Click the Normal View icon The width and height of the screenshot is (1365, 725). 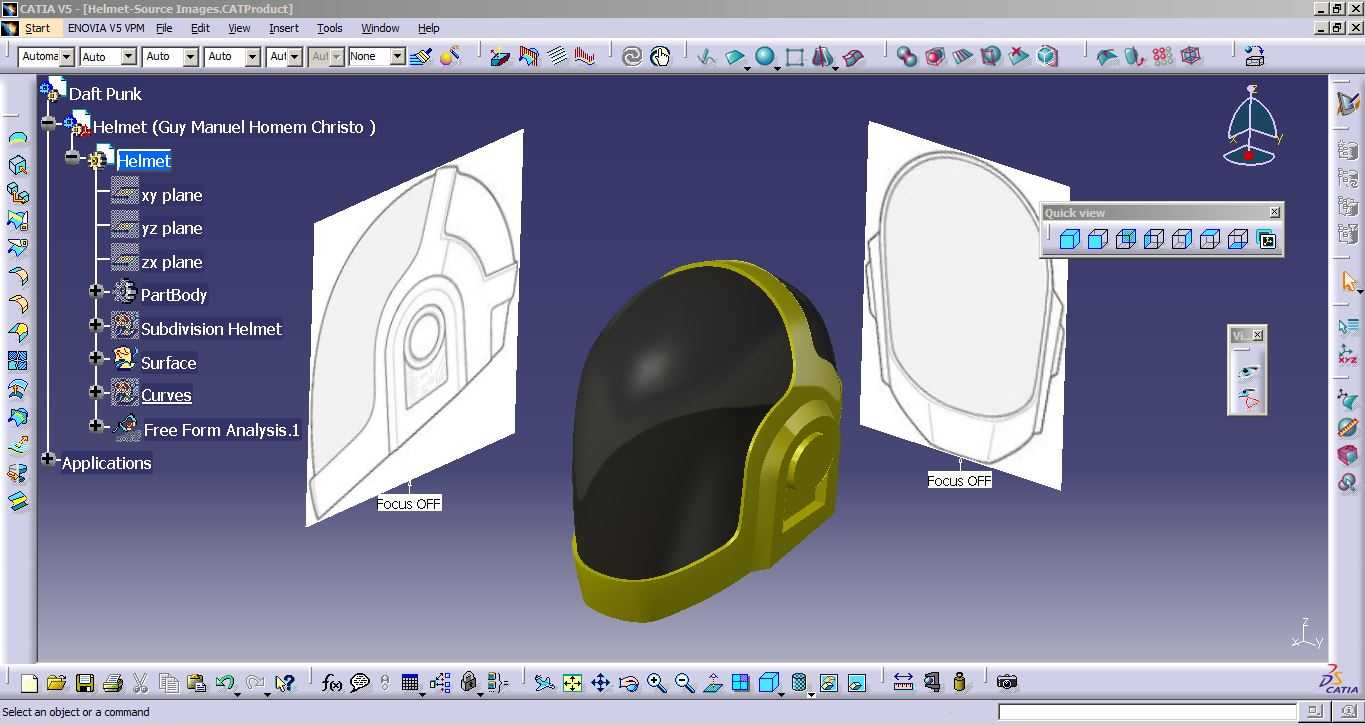coord(712,683)
